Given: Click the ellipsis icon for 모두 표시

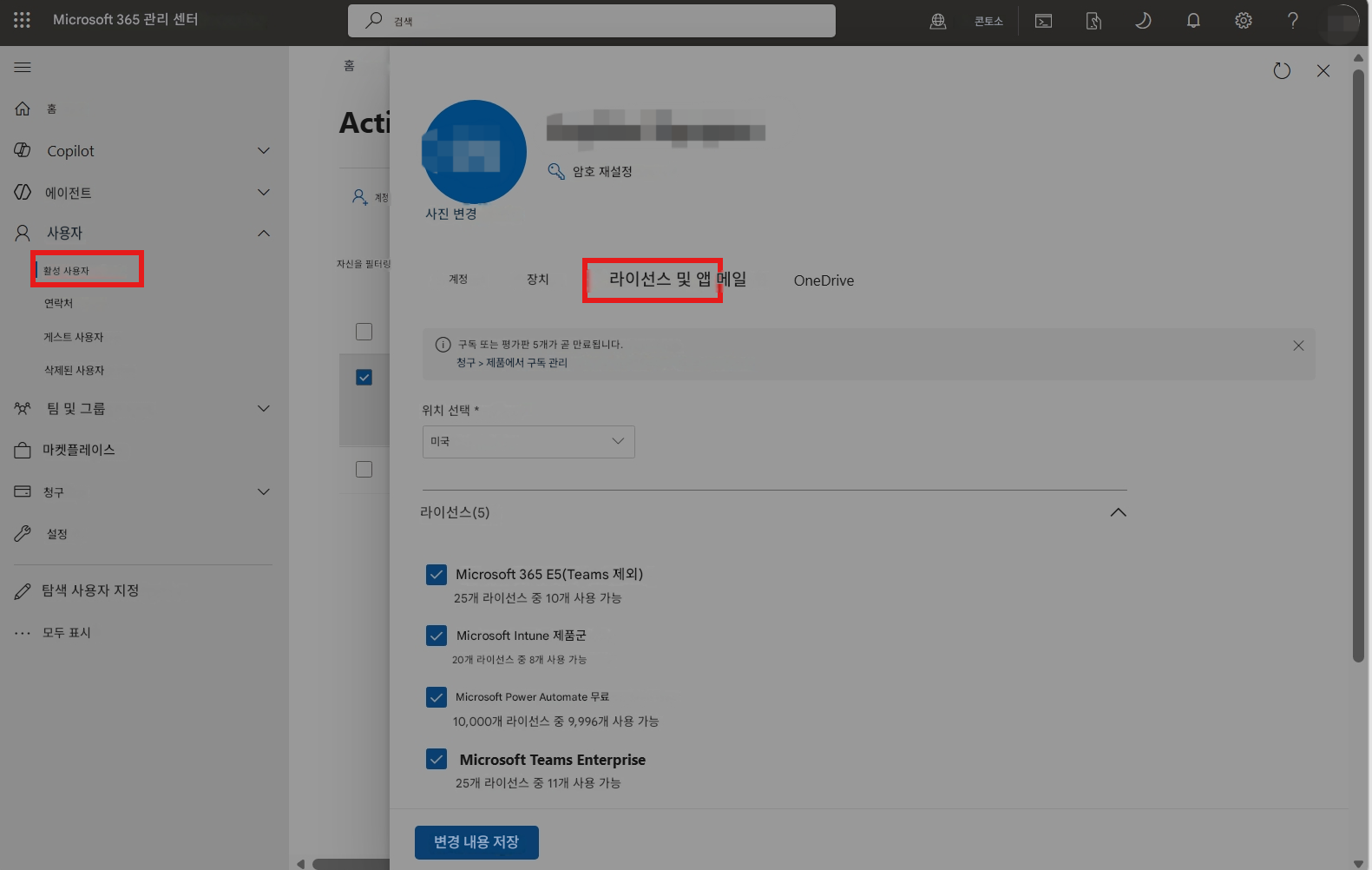Looking at the screenshot, I should [x=23, y=633].
